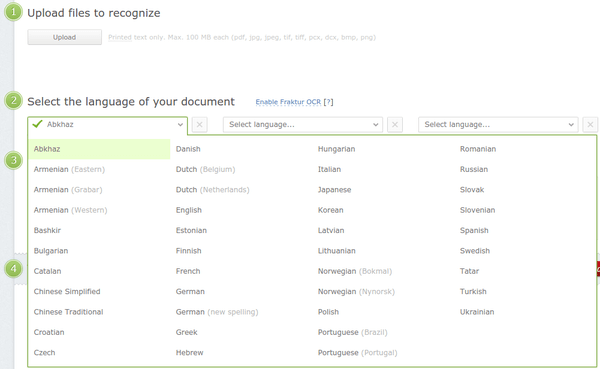Open the Enable Fraktur OCR link

tap(288, 102)
